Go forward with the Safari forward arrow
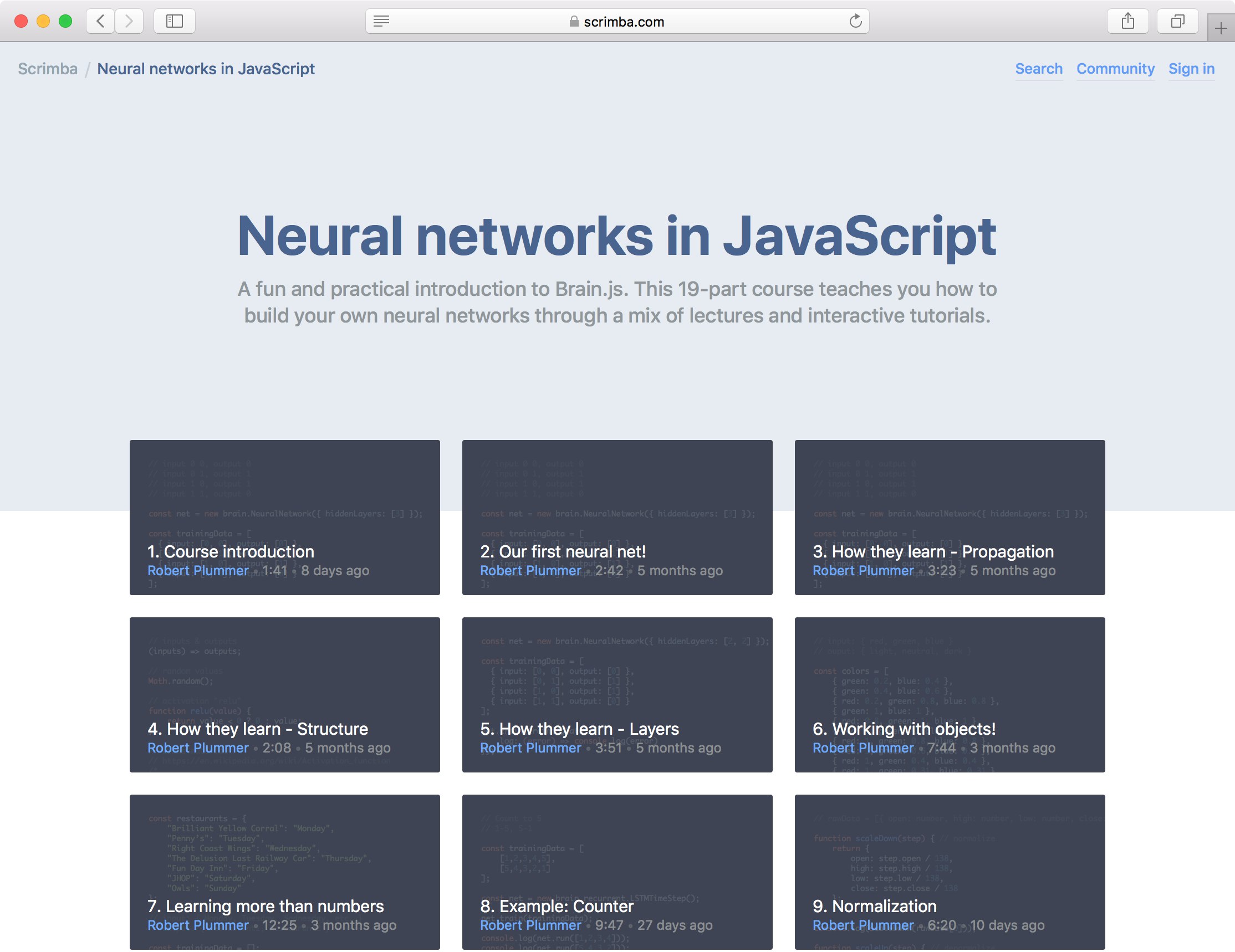1235x952 pixels. point(129,22)
